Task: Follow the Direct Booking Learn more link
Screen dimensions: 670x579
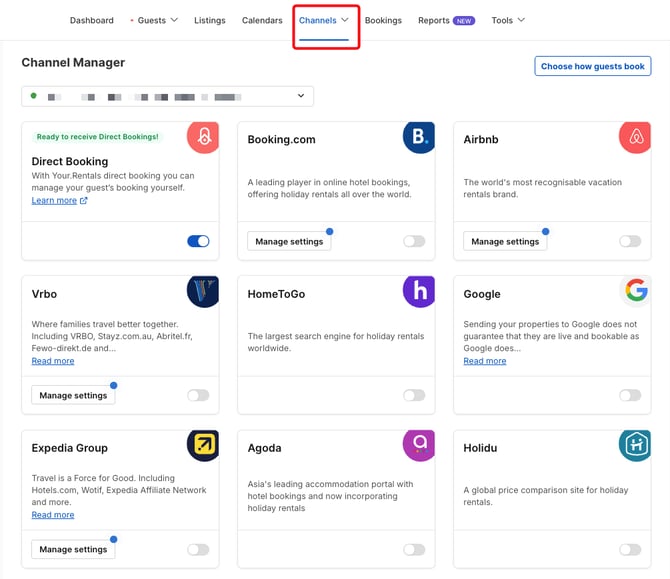Action: [x=54, y=200]
